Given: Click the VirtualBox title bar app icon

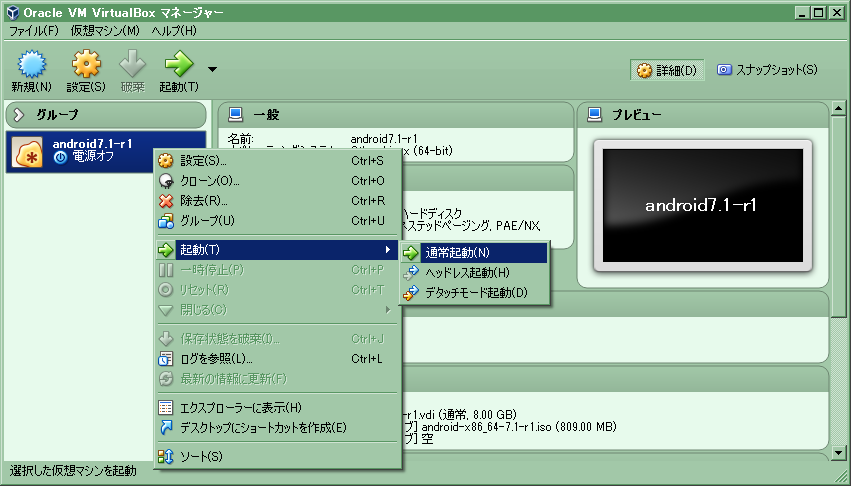Looking at the screenshot, I should (x=13, y=12).
